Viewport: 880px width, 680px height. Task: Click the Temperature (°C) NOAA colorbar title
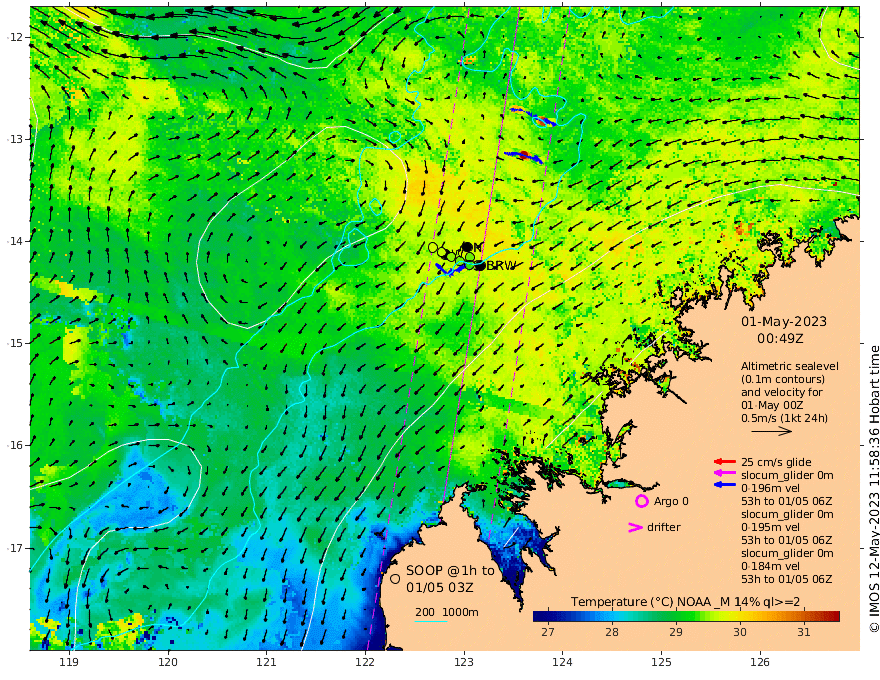[x=685, y=602]
